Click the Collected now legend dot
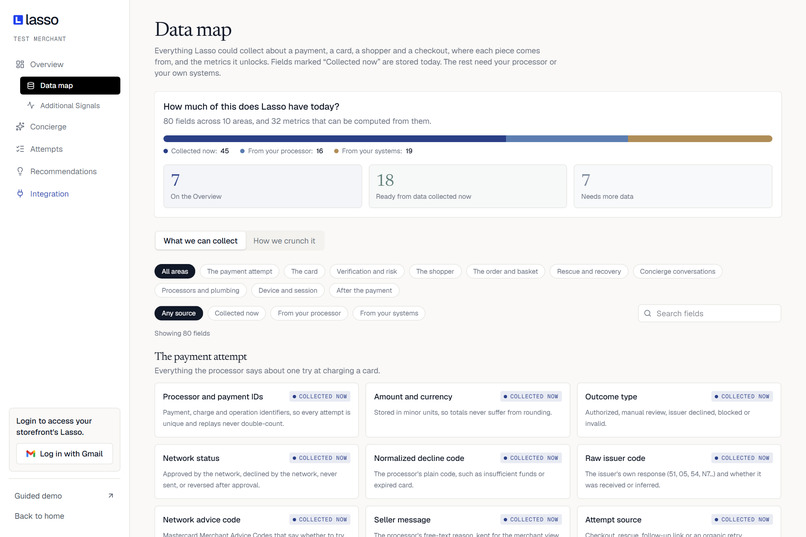The width and height of the screenshot is (806, 537). coord(166,151)
